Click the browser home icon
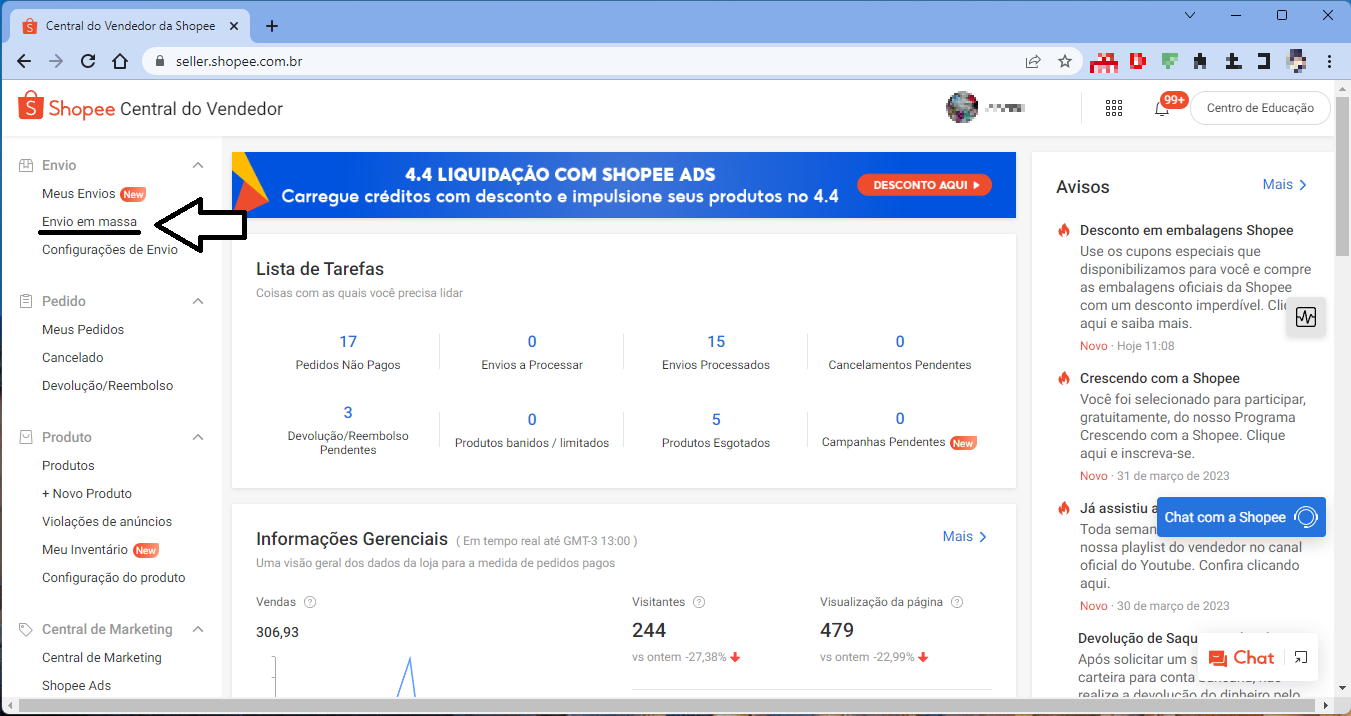 (120, 61)
